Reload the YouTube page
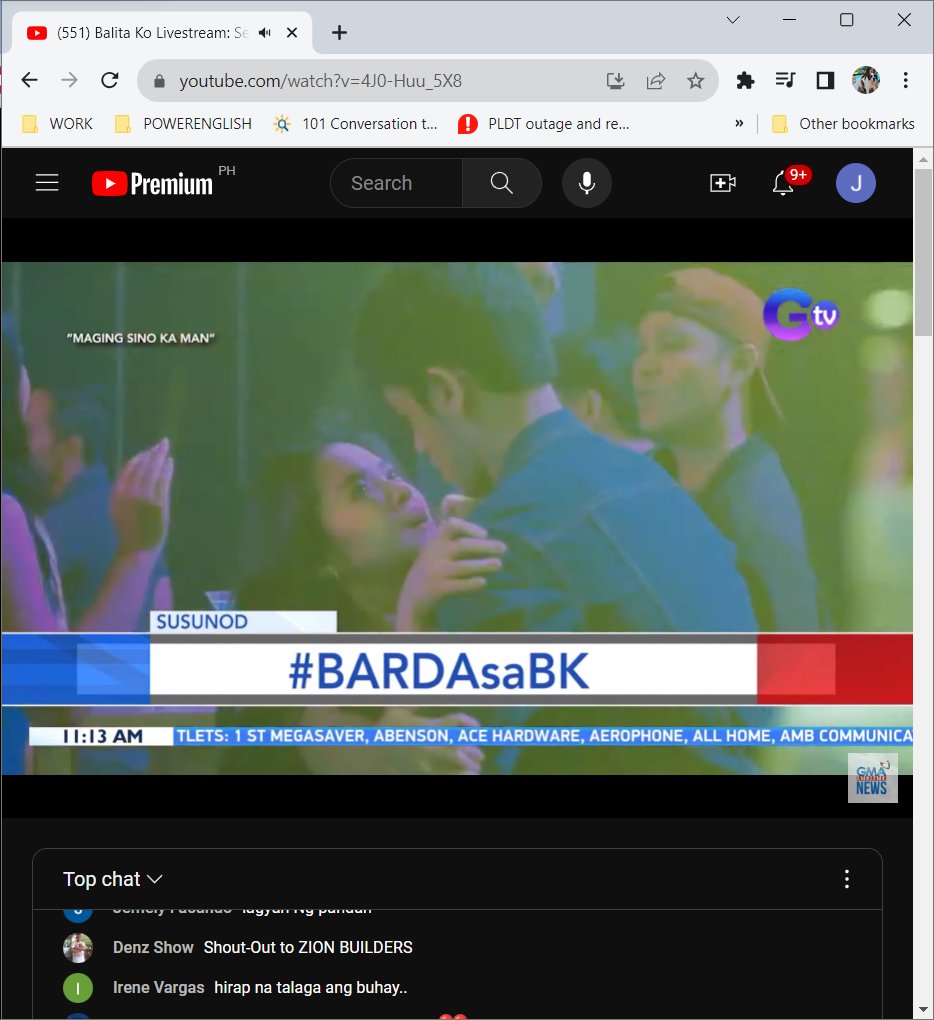Viewport: 934px width, 1020px height. tap(110, 80)
